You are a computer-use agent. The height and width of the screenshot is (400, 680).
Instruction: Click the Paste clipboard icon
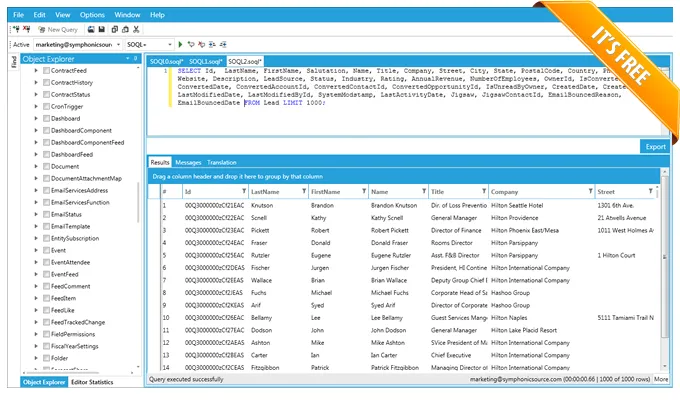coord(125,30)
